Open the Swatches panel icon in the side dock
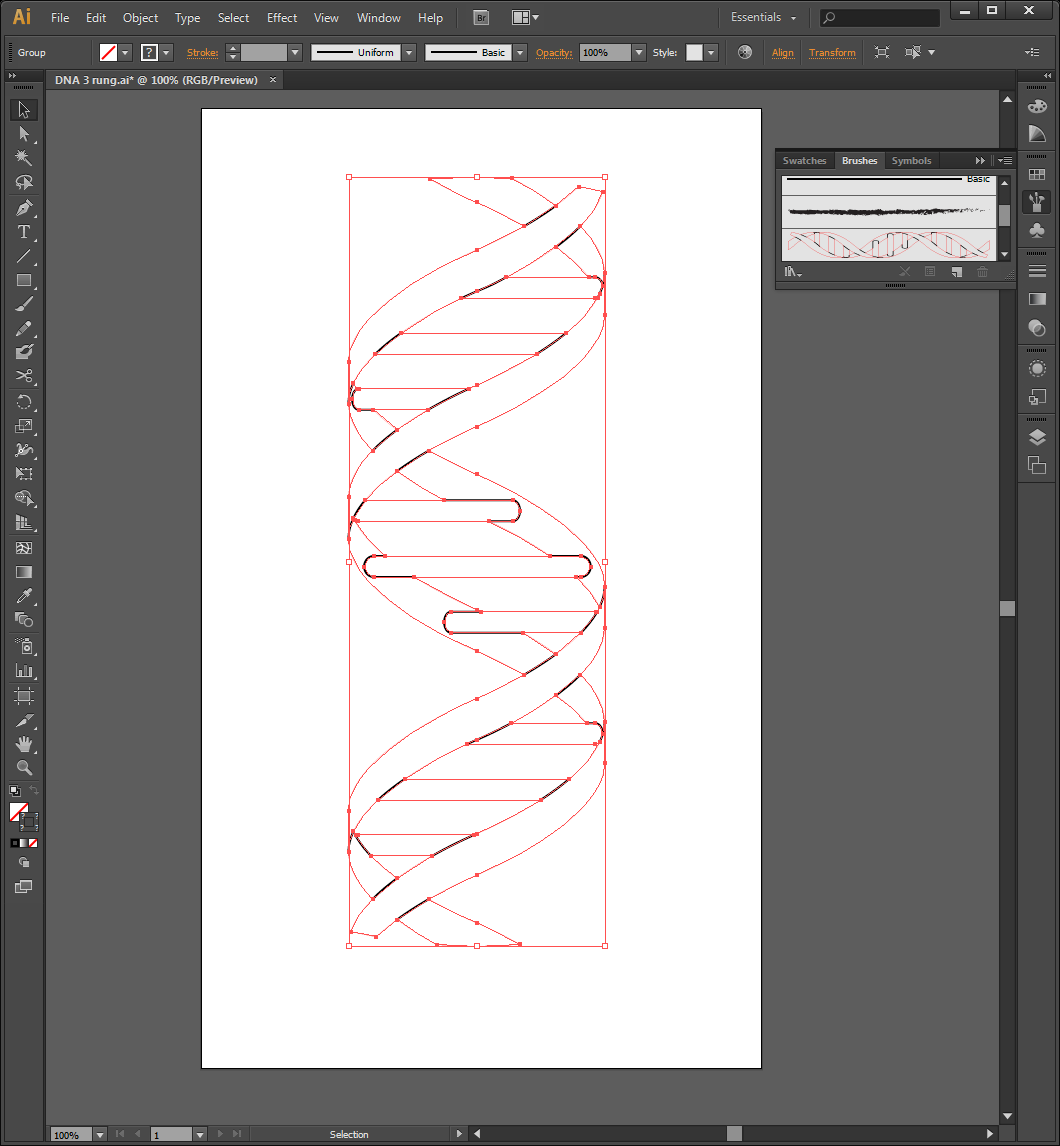The image size is (1060, 1146). point(1036,172)
